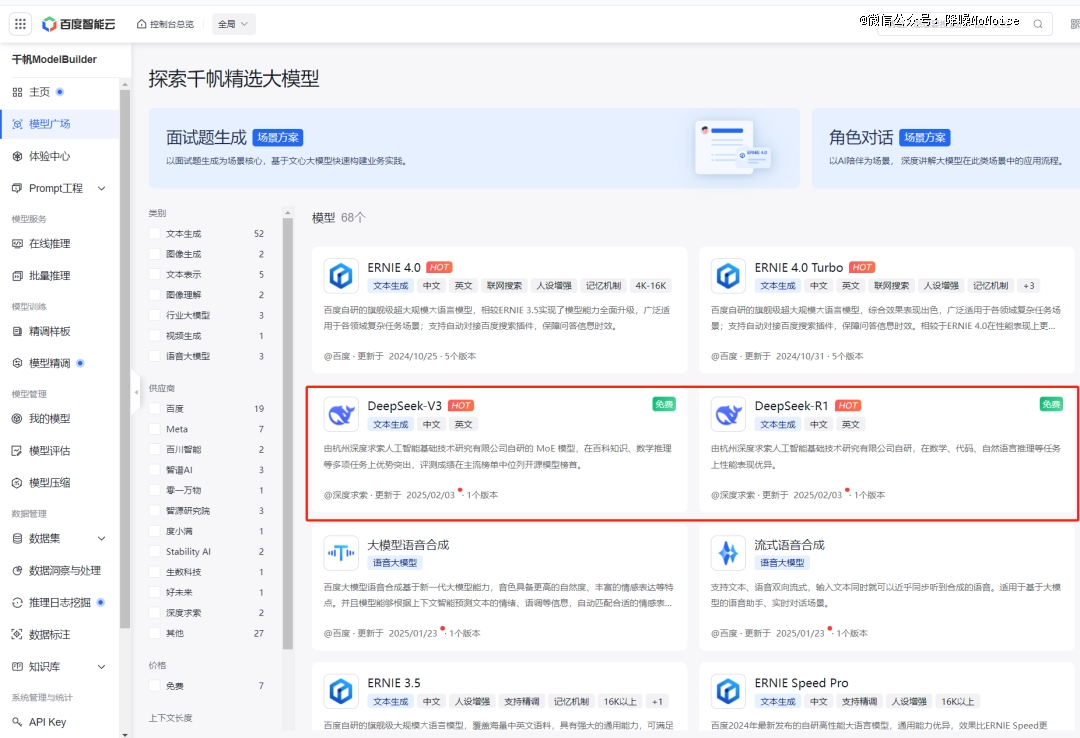Expand +3 tags on ERNIE 4.0 Turbo

[x=1028, y=286]
